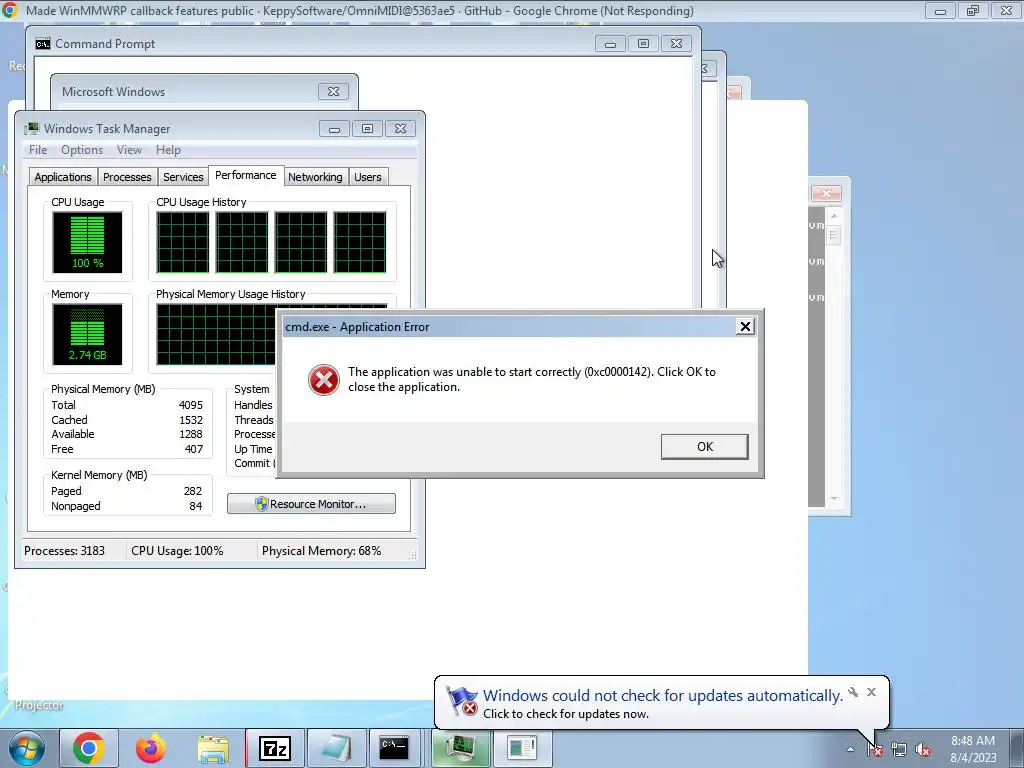
Task: Click the Windows Task Manager title icon
Action: (32, 128)
